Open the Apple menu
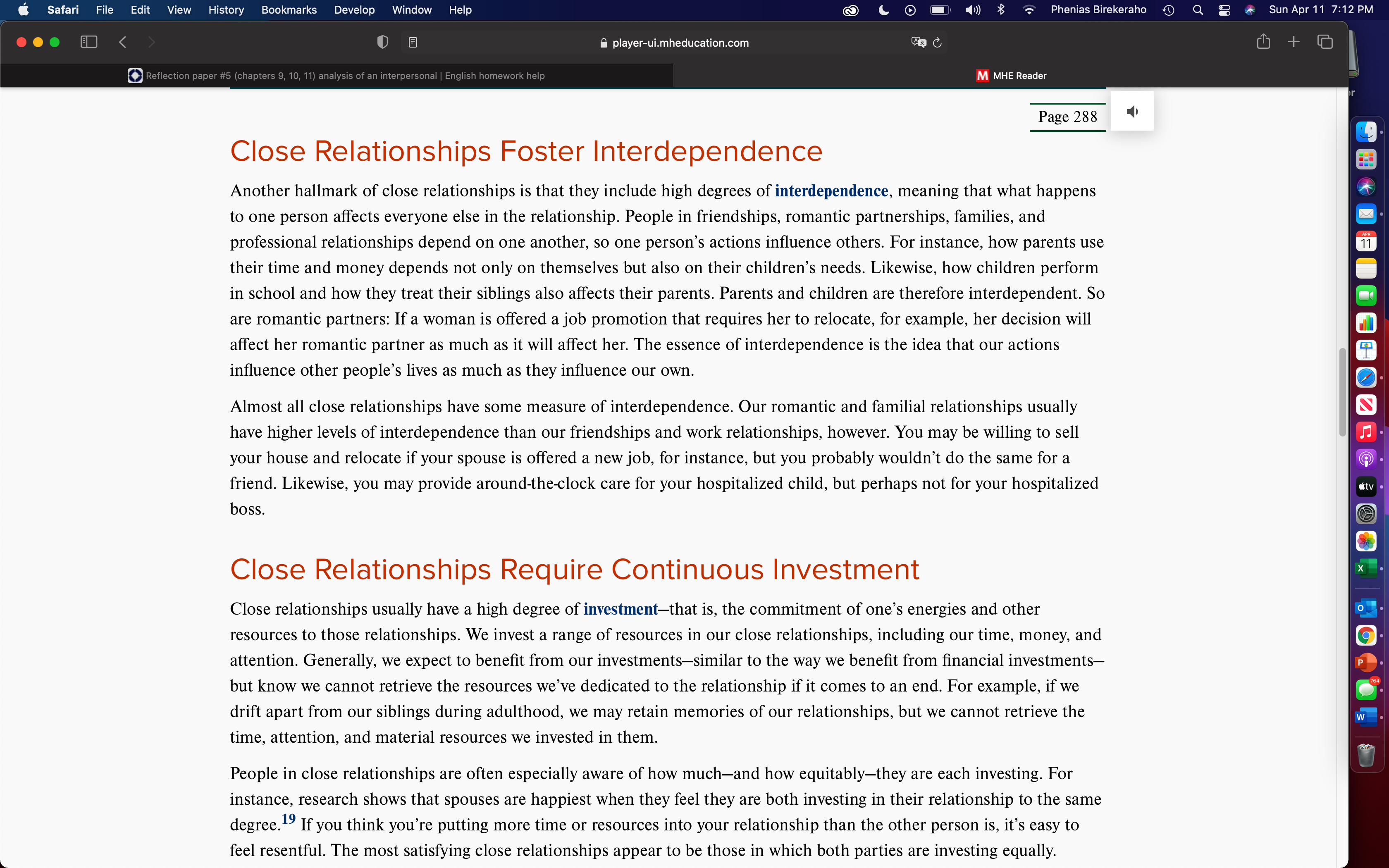This screenshot has width=1389, height=868. point(24,10)
